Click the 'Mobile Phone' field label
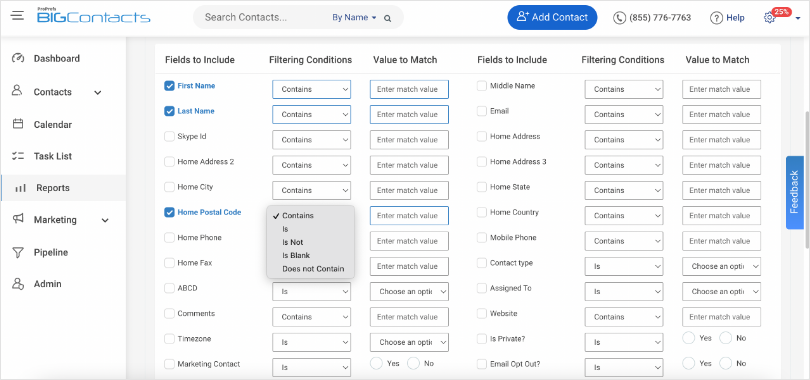Screen dimensions: 810x380 pyautogui.click(x=513, y=238)
